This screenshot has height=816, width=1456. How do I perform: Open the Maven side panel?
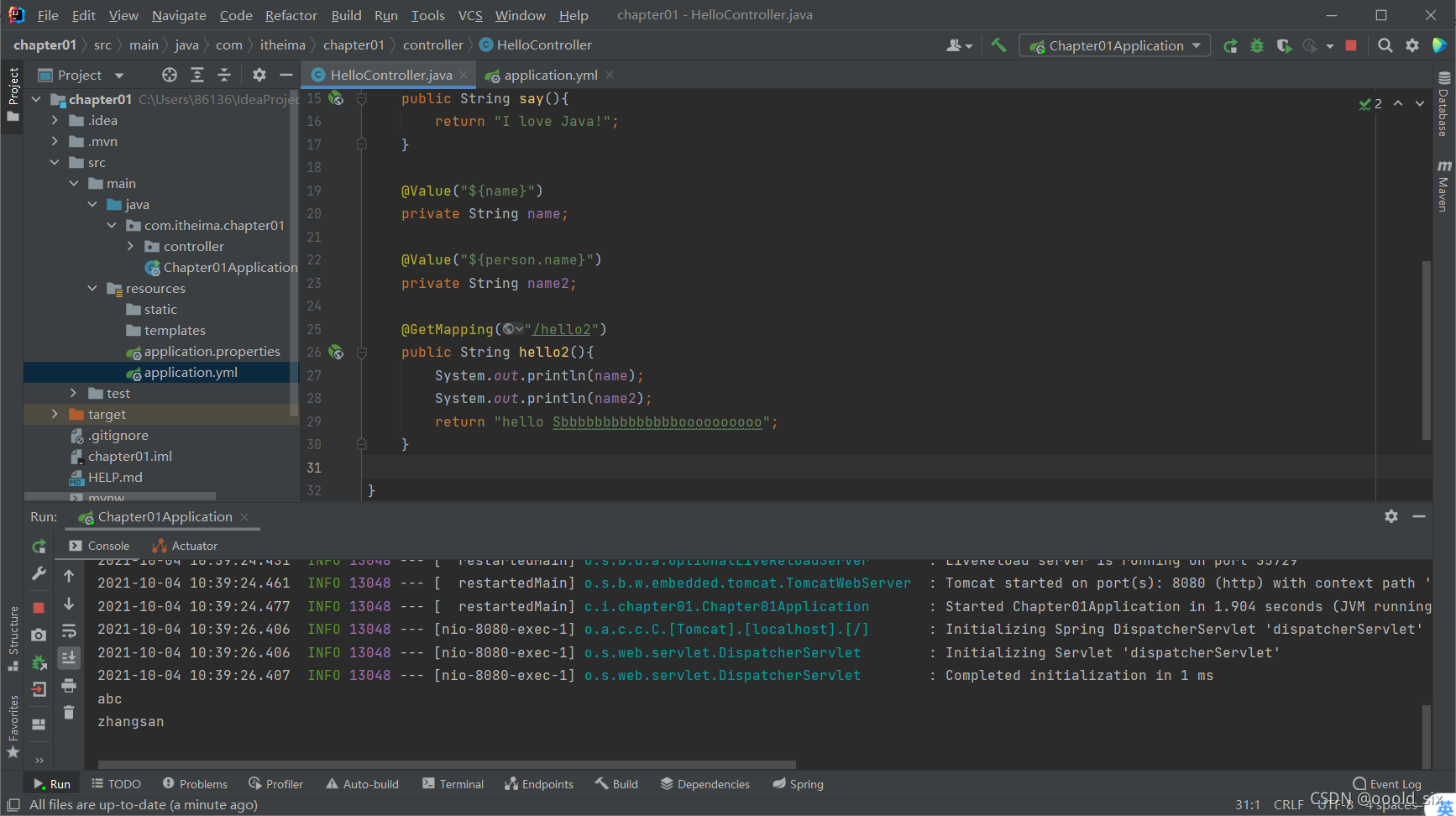click(1444, 186)
